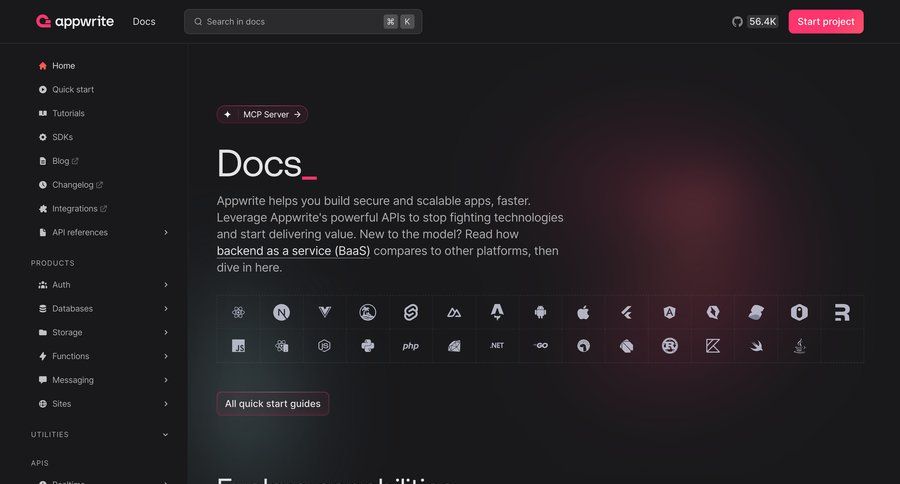The width and height of the screenshot is (900, 484).
Task: Open the TanStack palm island icon
Action: [x=368, y=312]
